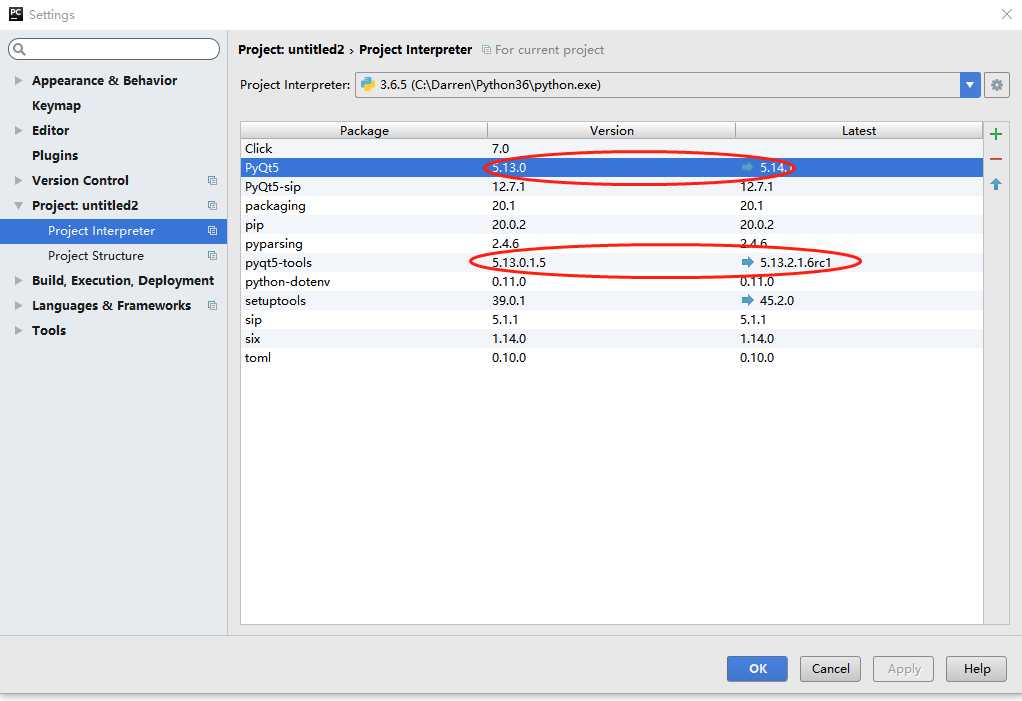Expand the Editor section
The width and height of the screenshot is (1022, 701).
[18, 130]
